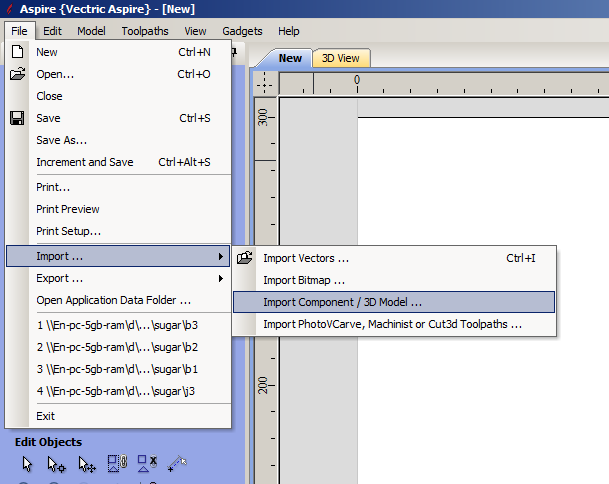Open the Help menu
This screenshot has height=484, width=609.
click(x=289, y=31)
